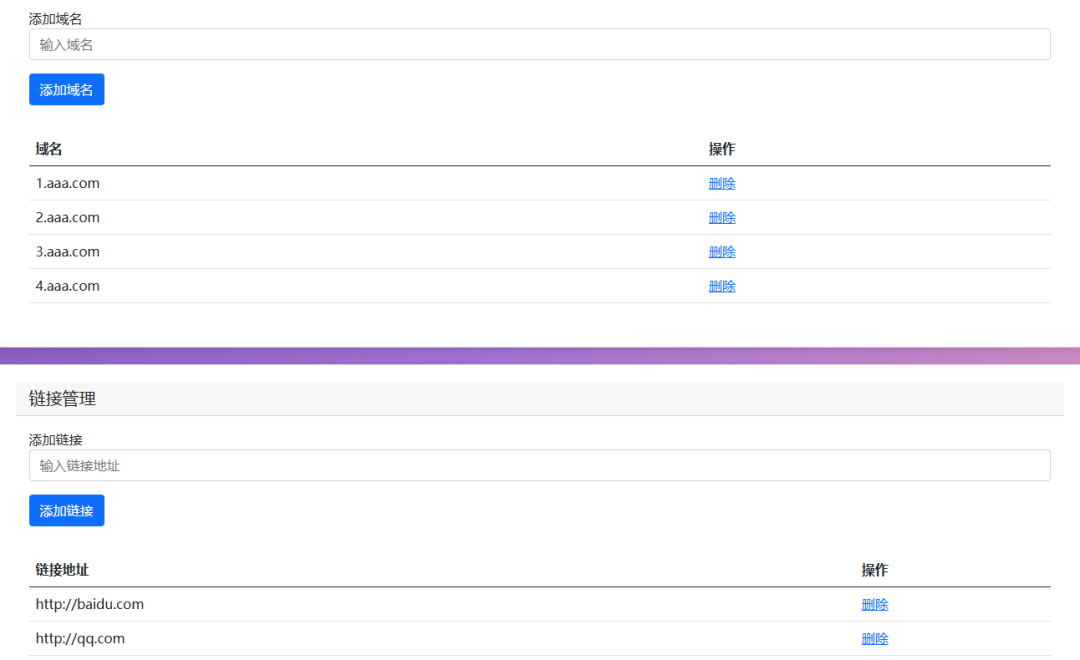The width and height of the screenshot is (1080, 660).
Task: Select the http://qq.com address cell
Action: (80, 639)
